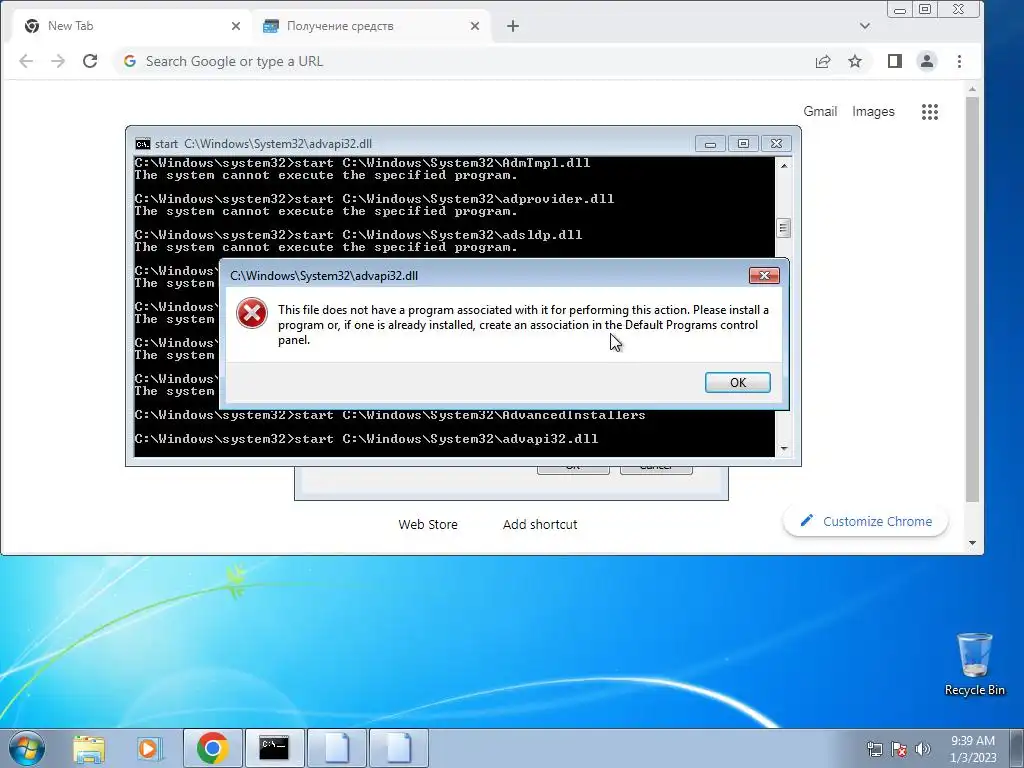This screenshot has width=1024, height=768.
Task: Go back in Chrome
Action: click(26, 61)
